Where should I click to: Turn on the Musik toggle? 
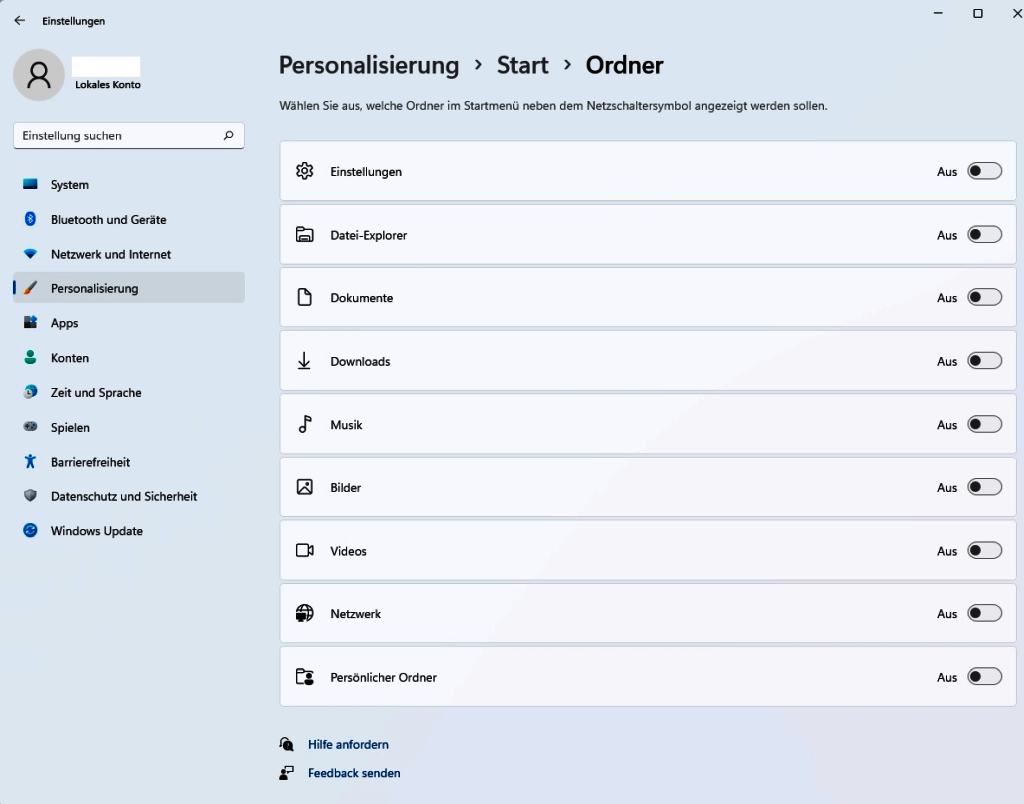point(984,424)
